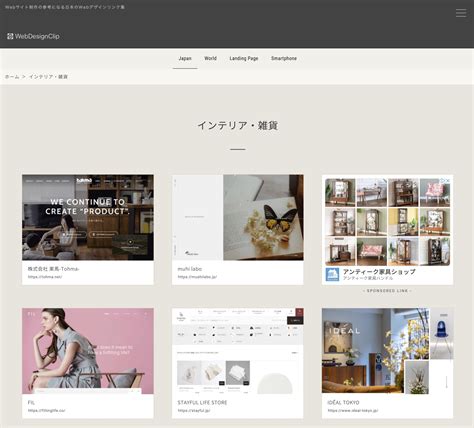Viewport: 474px width, 428px height.
Task: Go to the Smartphone tab
Action: tap(284, 59)
